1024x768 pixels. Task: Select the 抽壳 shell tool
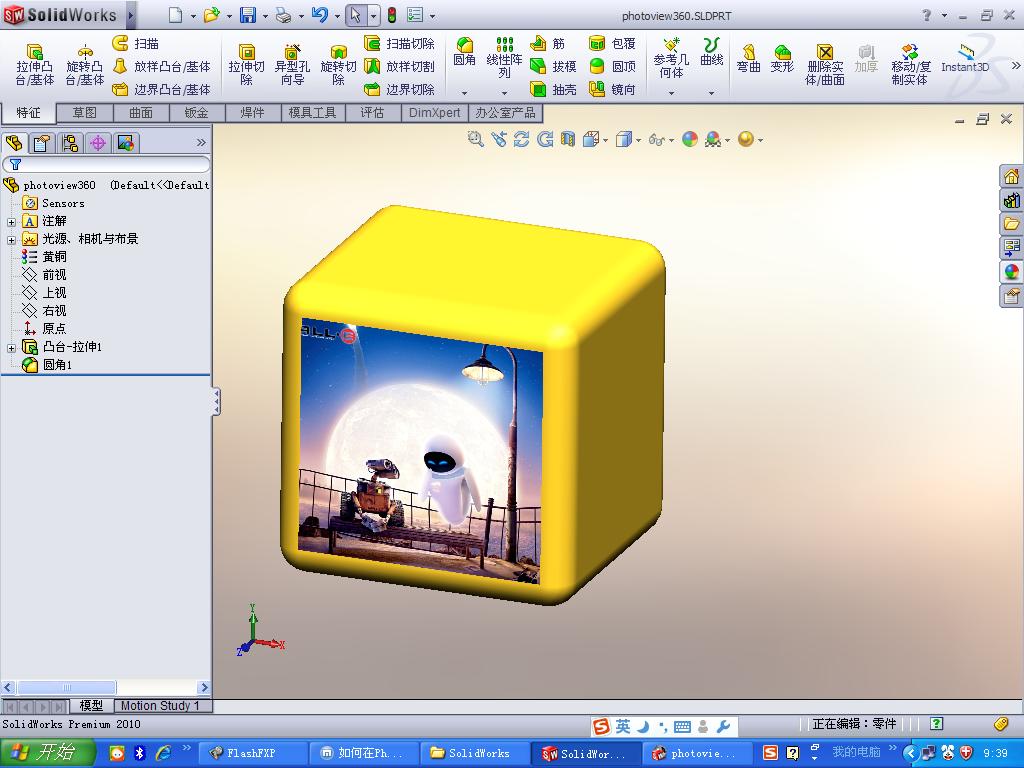552,89
